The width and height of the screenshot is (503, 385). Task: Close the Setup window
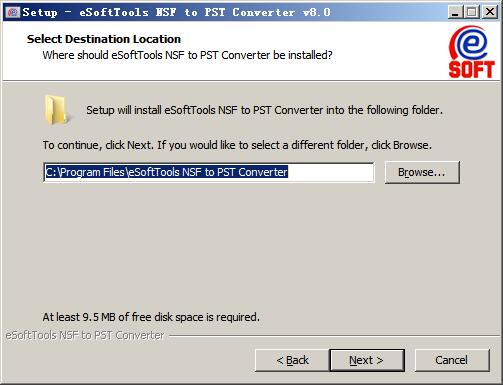(490, 13)
